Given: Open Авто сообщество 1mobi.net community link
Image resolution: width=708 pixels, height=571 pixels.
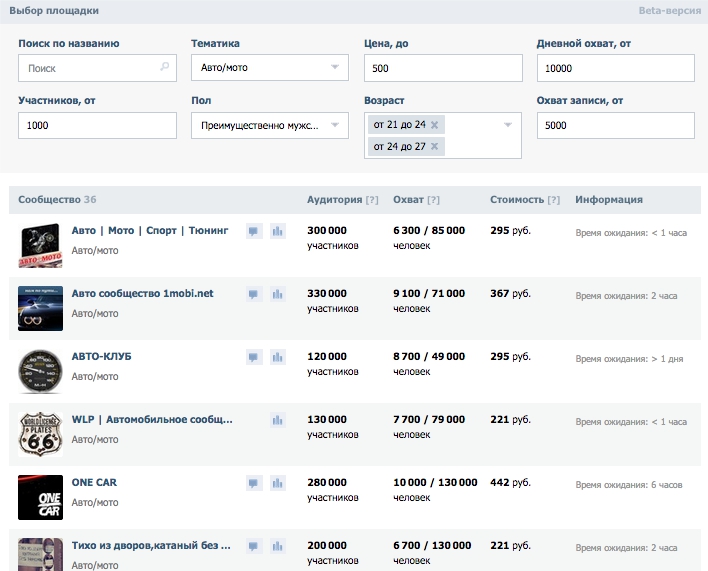Looking at the screenshot, I should (x=142, y=293).
